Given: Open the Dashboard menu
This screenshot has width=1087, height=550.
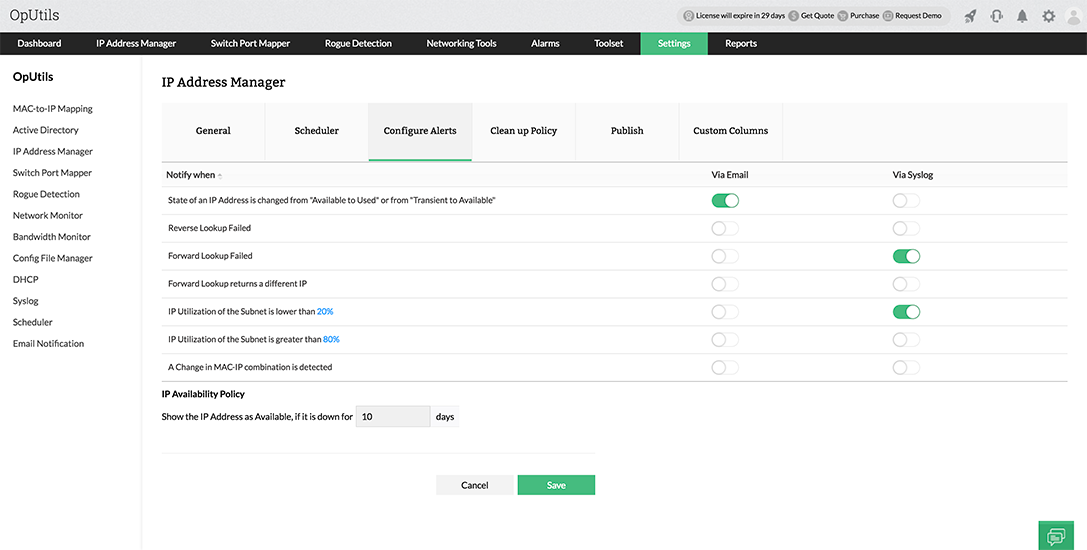Looking at the screenshot, I should (x=40, y=43).
